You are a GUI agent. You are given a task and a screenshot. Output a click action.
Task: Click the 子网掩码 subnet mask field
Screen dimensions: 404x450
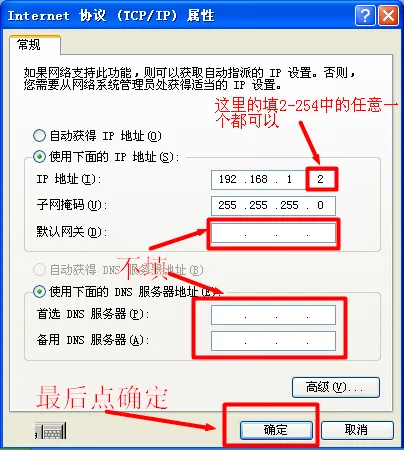coord(273,205)
